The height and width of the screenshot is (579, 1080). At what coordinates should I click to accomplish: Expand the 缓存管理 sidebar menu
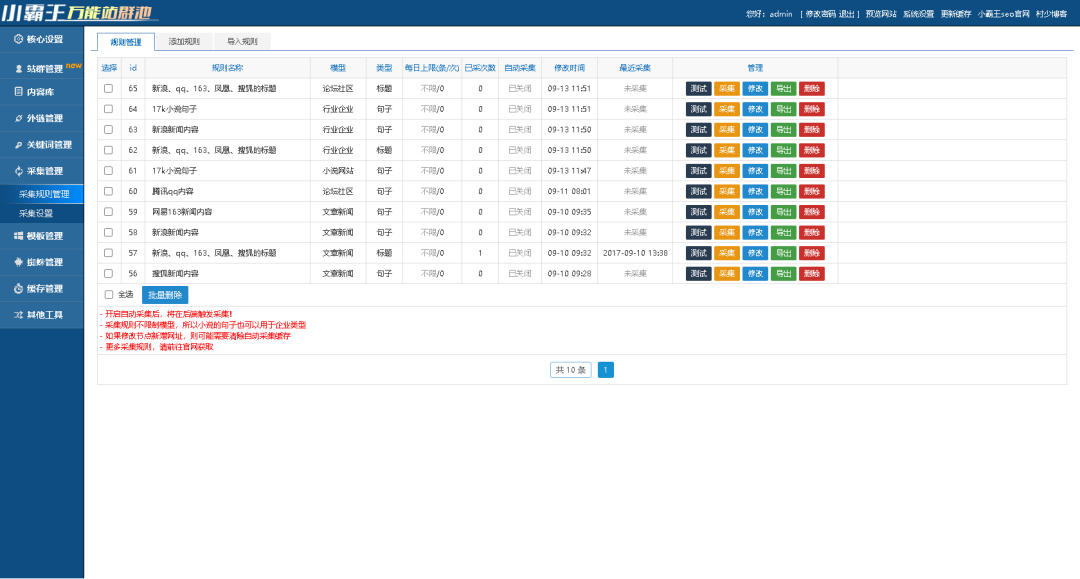coord(43,289)
